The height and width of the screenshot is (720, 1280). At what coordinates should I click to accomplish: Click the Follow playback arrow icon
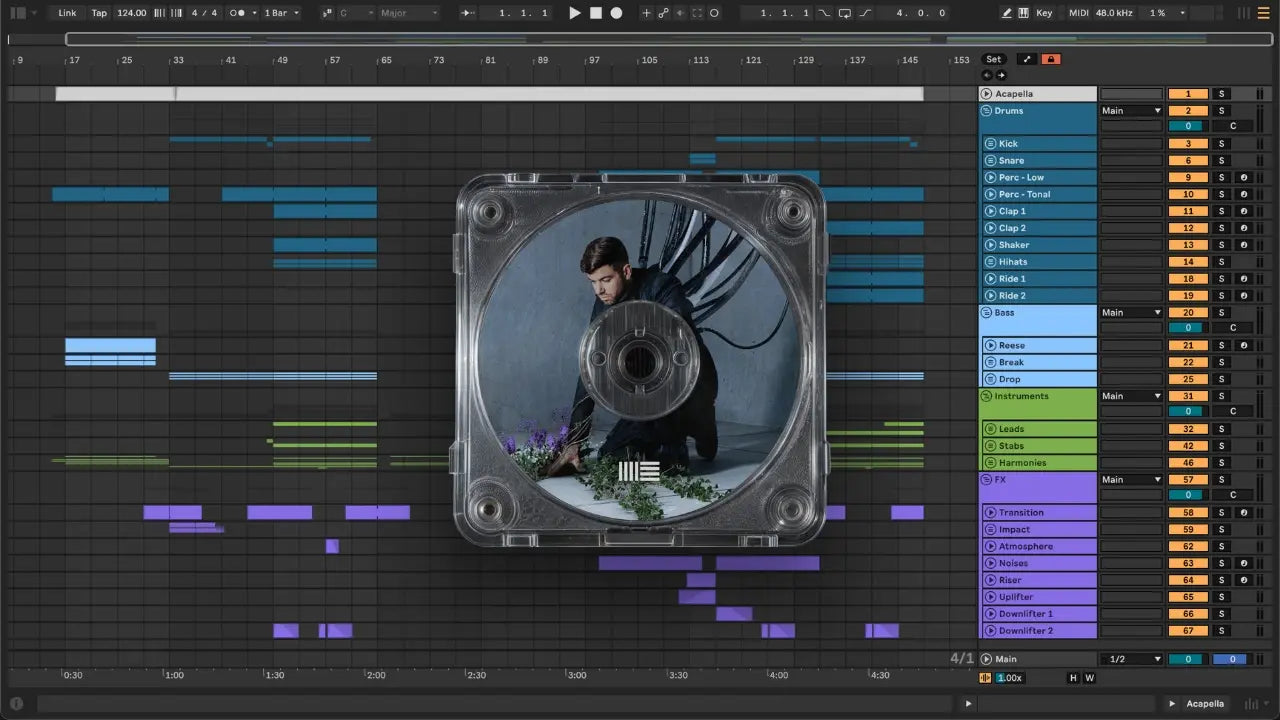467,13
